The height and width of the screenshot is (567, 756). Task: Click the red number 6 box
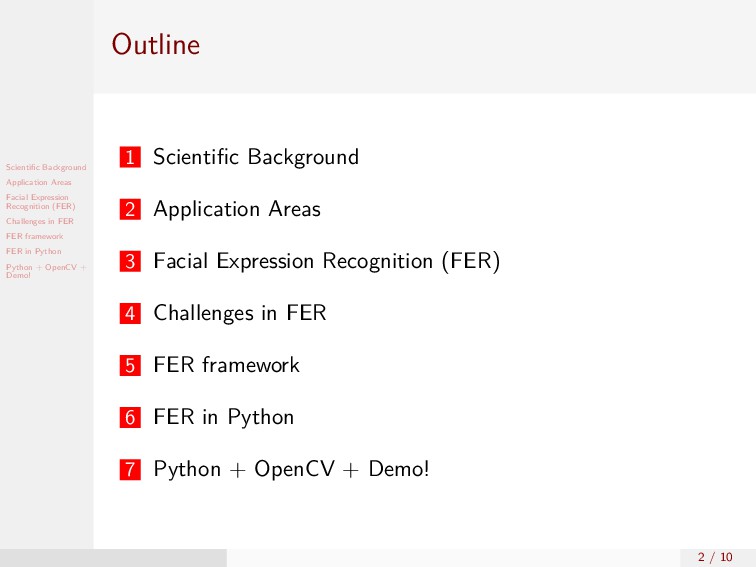(x=130, y=418)
